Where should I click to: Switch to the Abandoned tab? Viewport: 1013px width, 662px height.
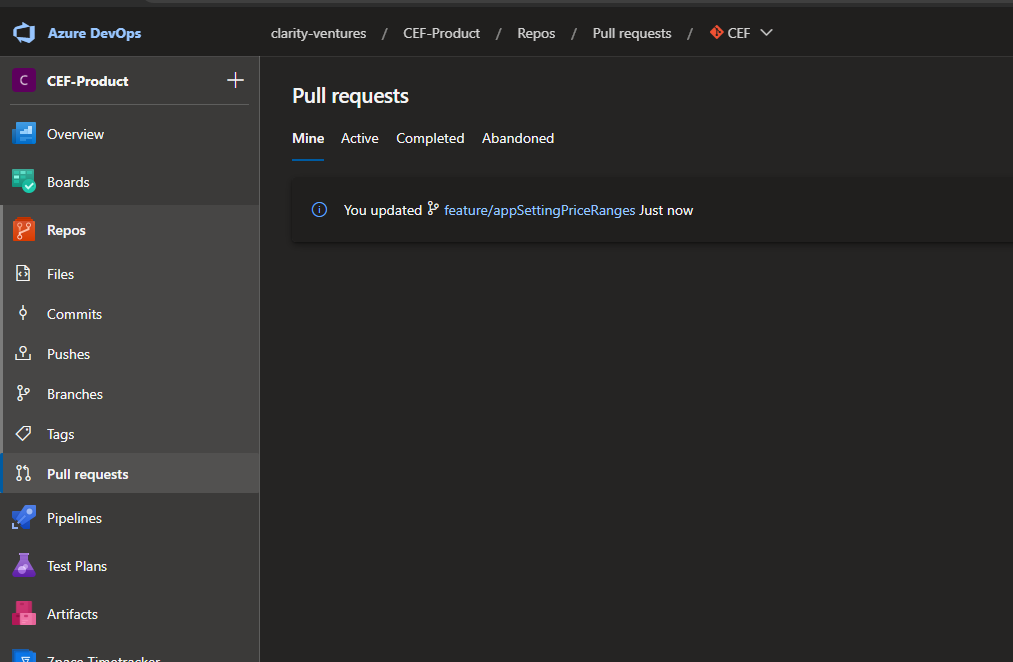pyautogui.click(x=518, y=138)
